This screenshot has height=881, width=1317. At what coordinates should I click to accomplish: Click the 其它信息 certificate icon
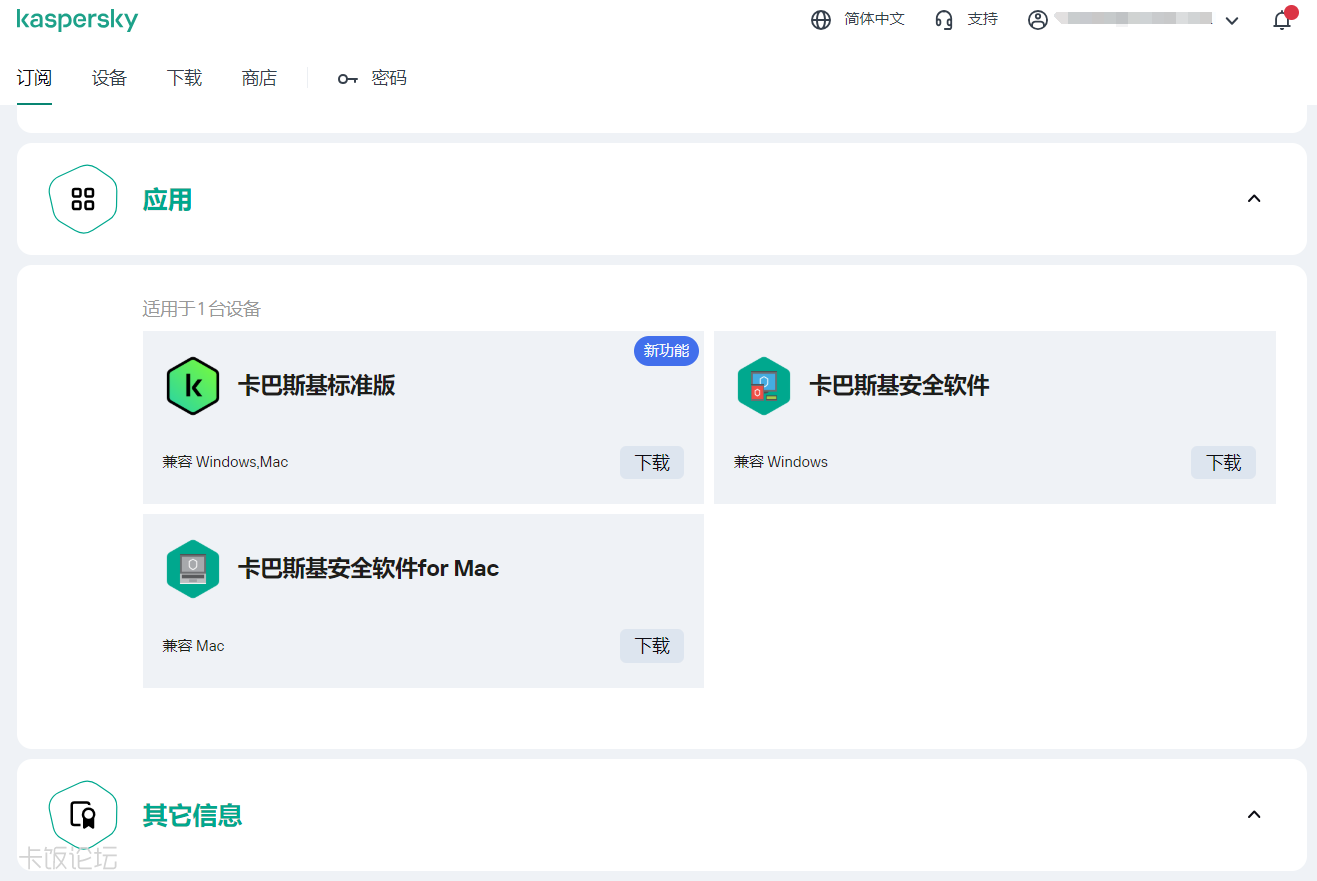tap(83, 814)
